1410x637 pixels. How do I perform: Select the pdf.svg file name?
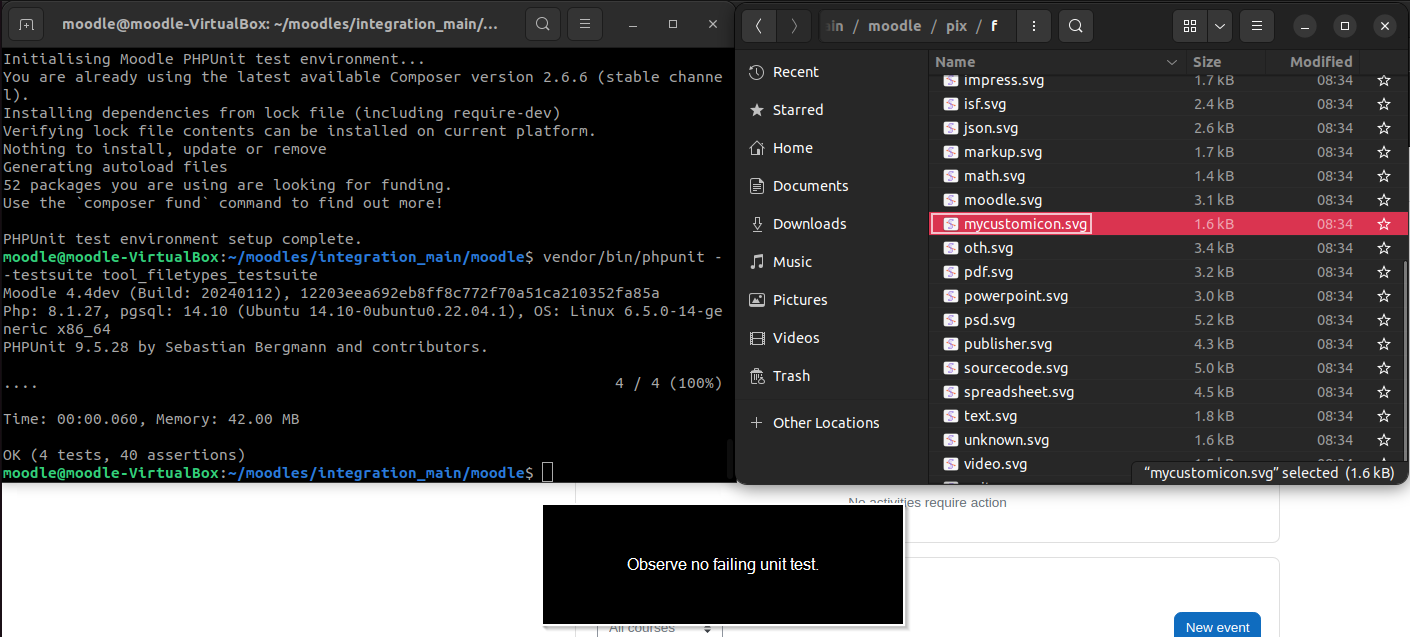pyautogui.click(x=988, y=272)
